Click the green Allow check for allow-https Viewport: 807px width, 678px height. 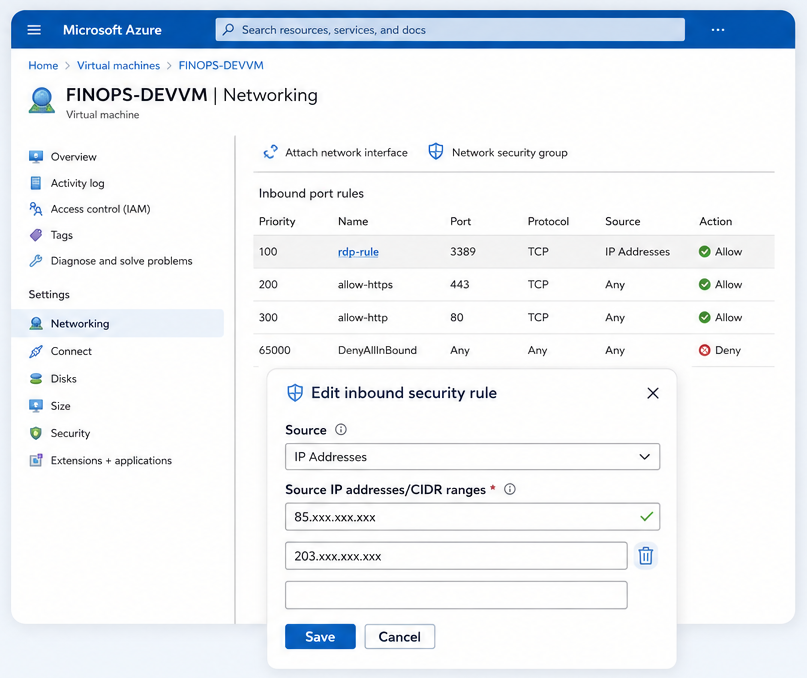[x=705, y=284]
